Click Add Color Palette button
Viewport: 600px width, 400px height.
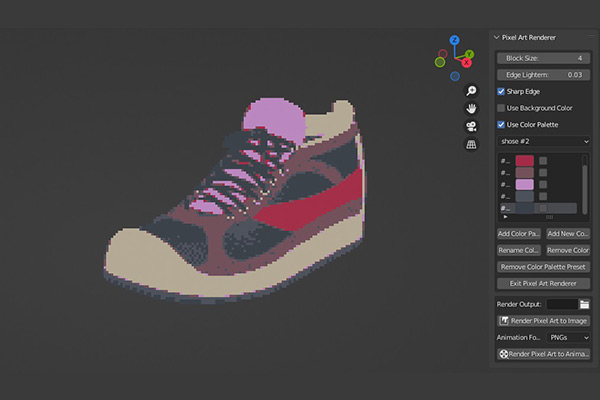(x=519, y=233)
